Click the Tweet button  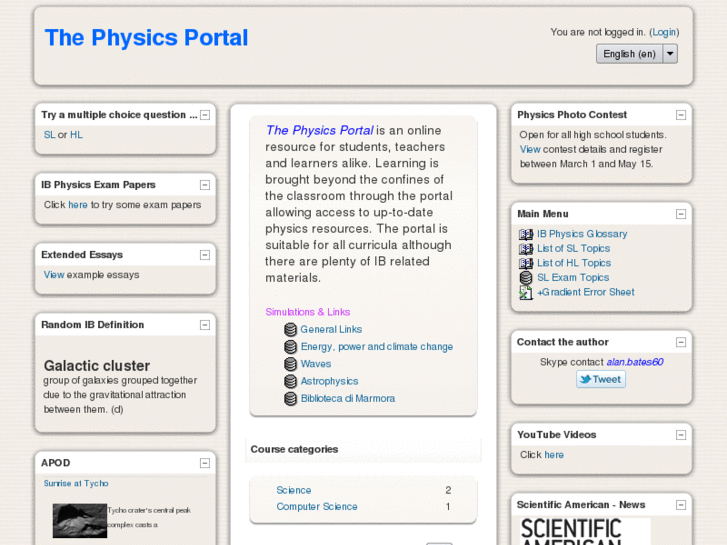(x=601, y=379)
